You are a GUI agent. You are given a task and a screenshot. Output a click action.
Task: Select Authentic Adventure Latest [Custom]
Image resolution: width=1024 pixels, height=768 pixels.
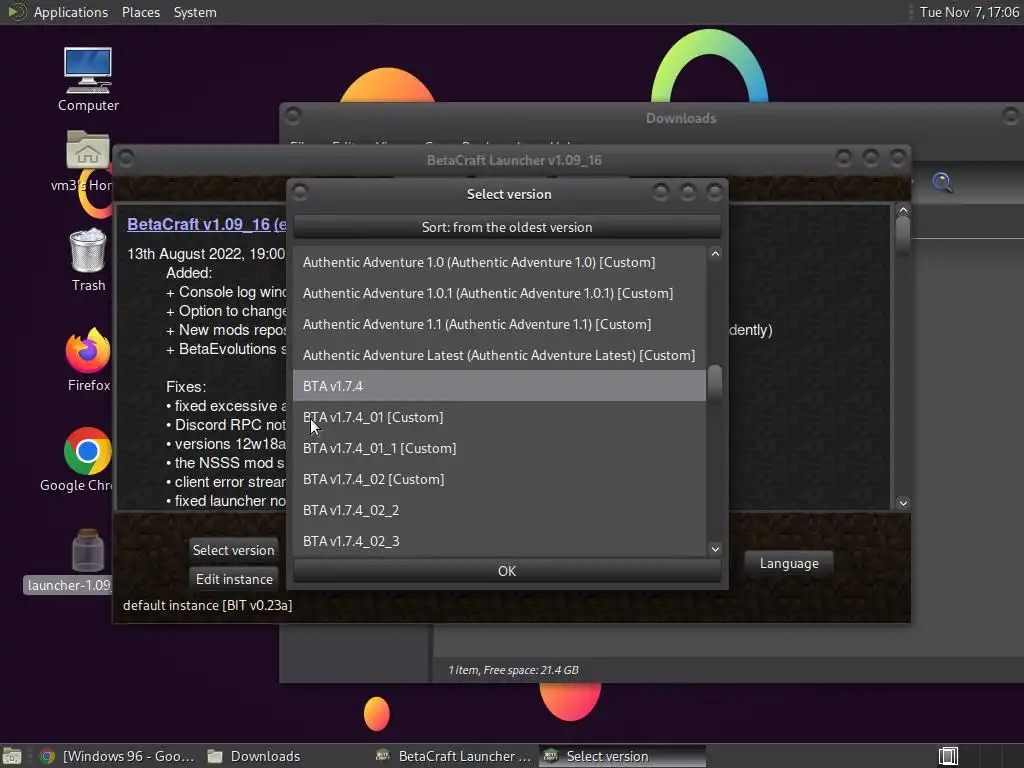(x=499, y=355)
